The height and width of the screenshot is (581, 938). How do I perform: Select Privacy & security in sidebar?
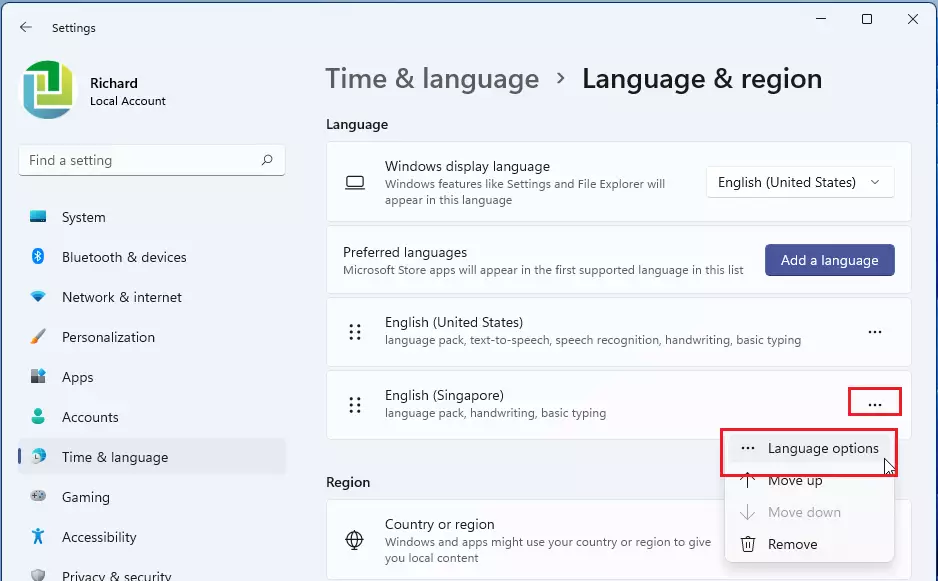click(x=40, y=575)
